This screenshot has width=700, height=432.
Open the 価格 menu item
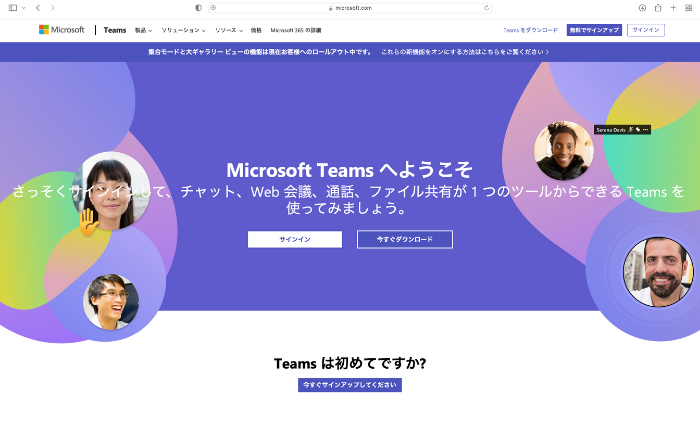[x=256, y=30]
